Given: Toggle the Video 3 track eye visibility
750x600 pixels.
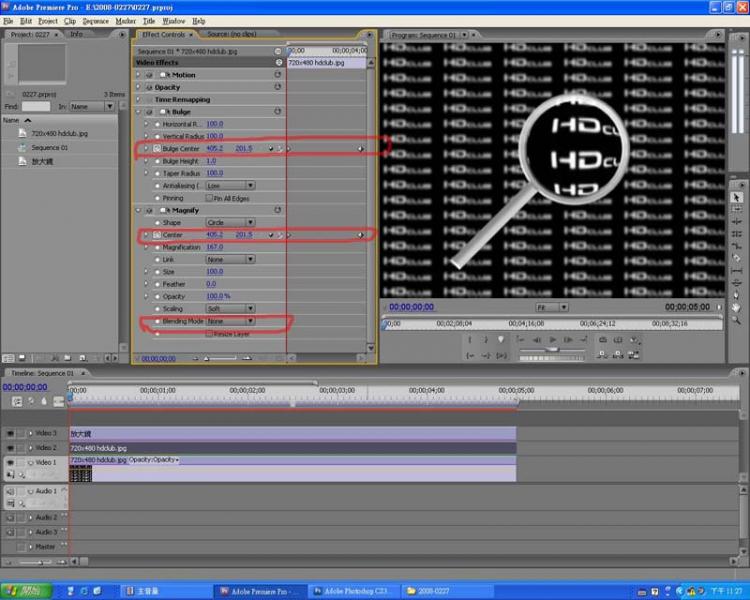Looking at the screenshot, I should 10,434.
